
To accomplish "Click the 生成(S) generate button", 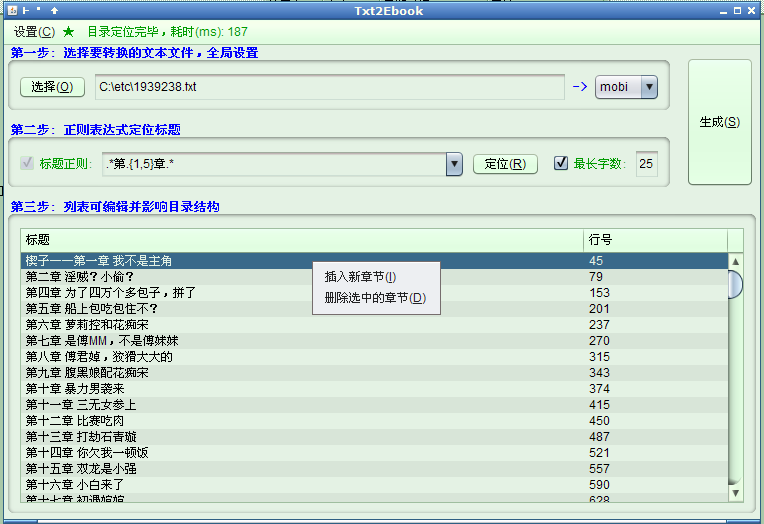I will pyautogui.click(x=720, y=122).
